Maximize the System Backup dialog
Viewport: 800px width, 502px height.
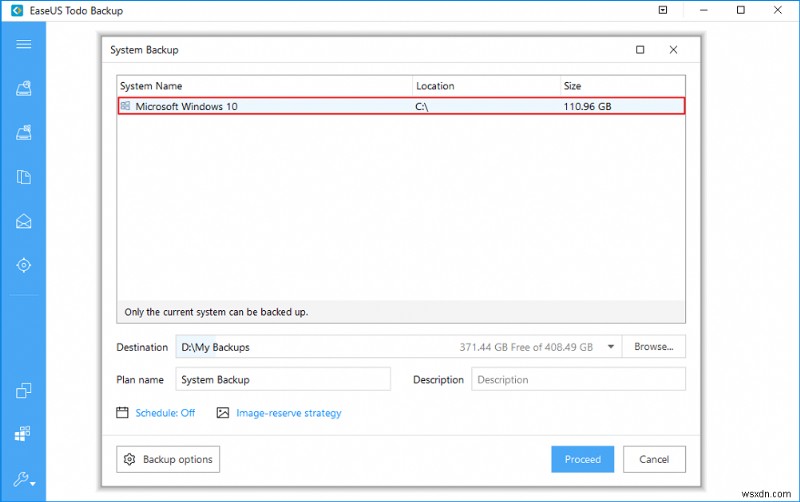(x=640, y=49)
